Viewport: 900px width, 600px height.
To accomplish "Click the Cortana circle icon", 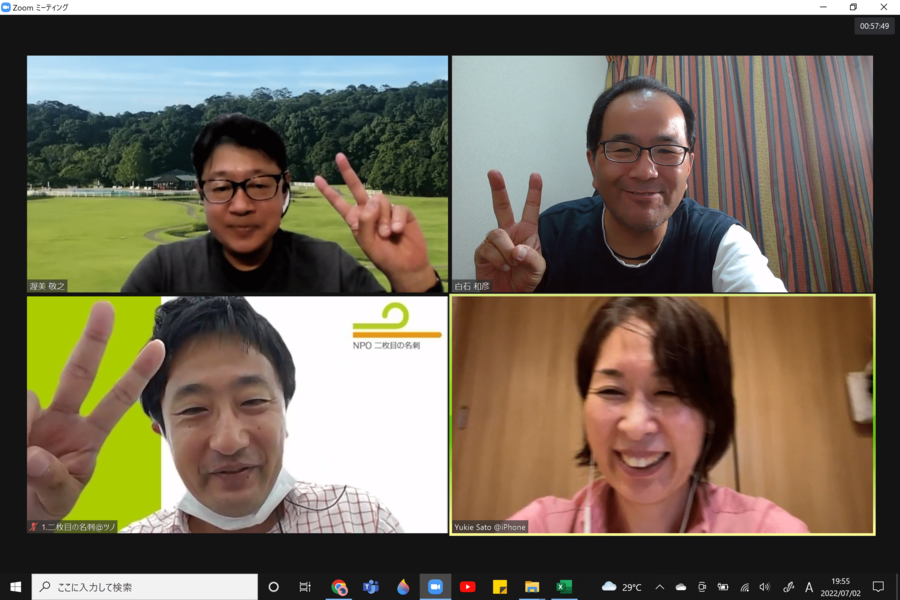I will pyautogui.click(x=274, y=587).
